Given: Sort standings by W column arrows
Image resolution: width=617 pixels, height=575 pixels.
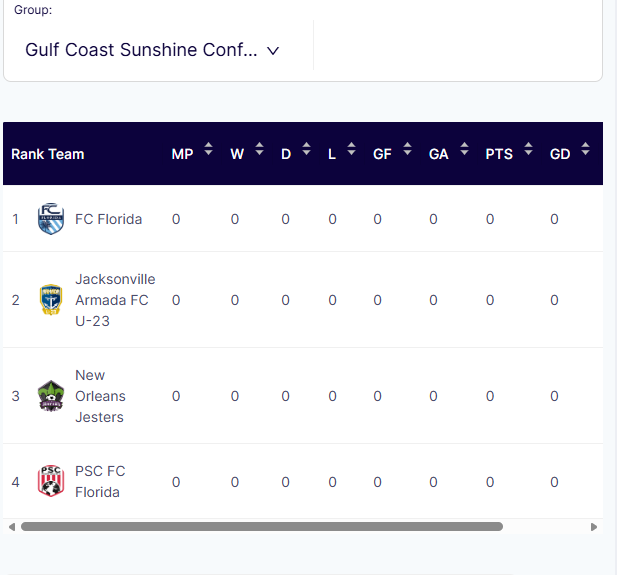Looking at the screenshot, I should (259, 149).
